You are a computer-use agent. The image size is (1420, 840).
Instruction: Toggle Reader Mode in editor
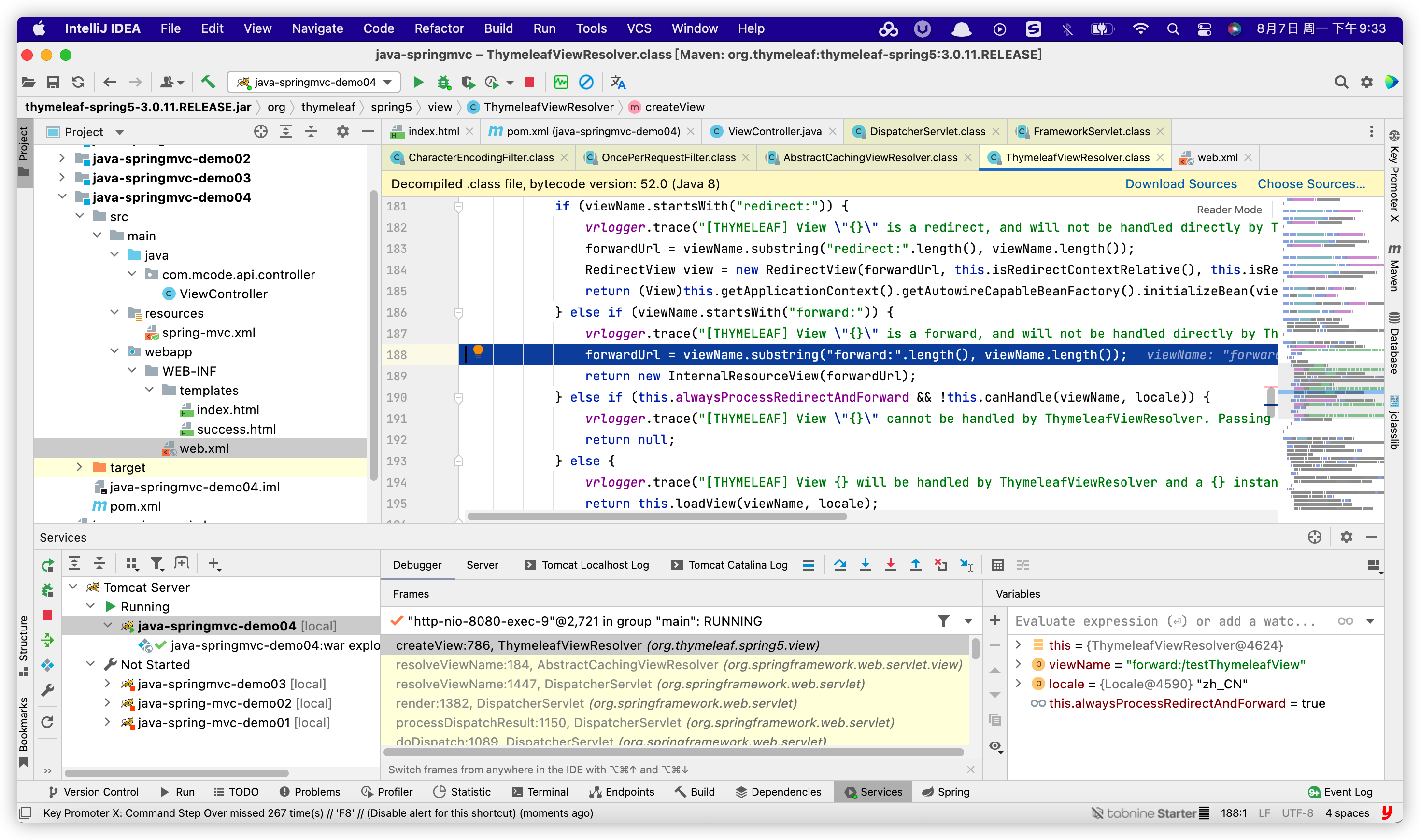coord(1229,210)
